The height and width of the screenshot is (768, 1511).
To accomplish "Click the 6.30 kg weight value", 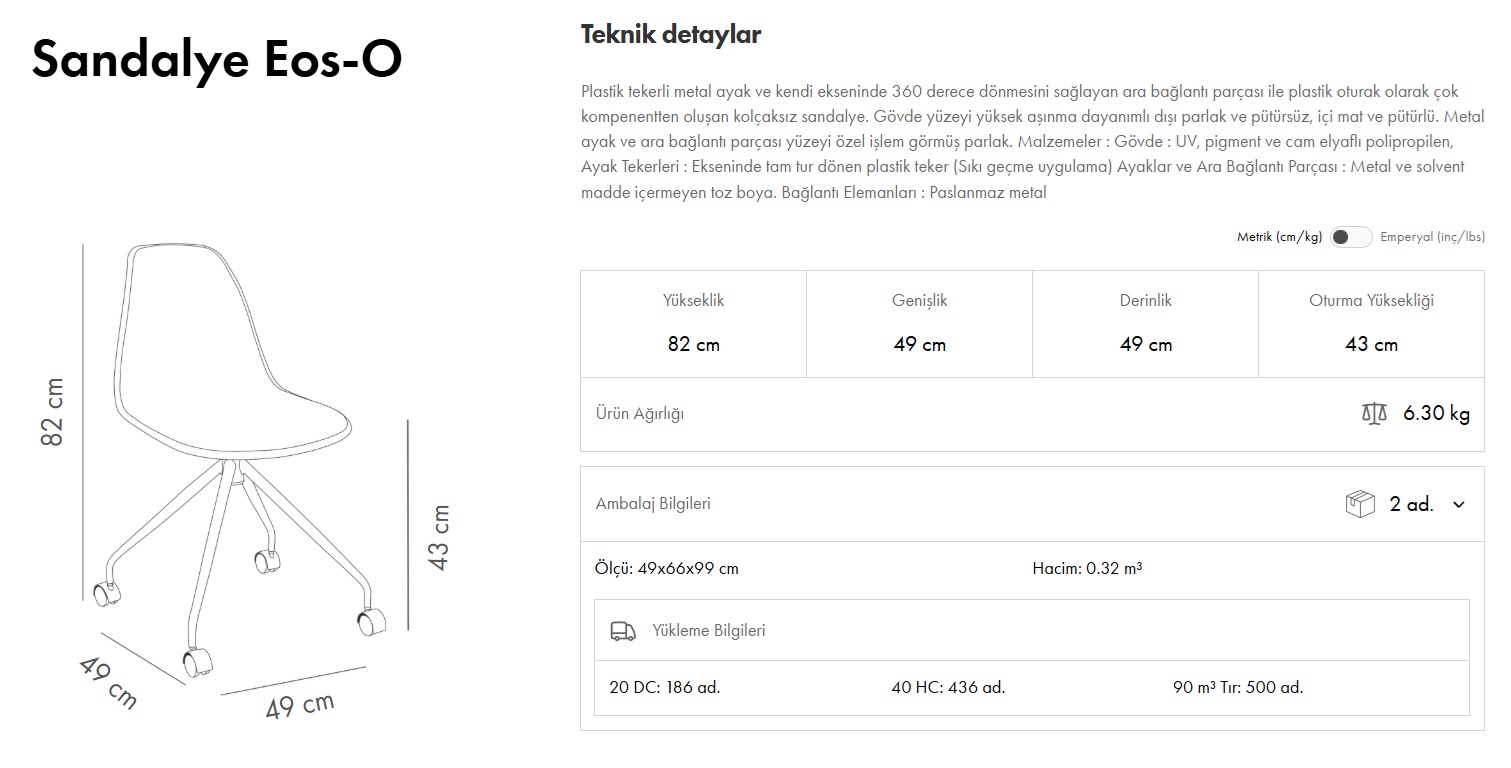I will tap(1436, 414).
